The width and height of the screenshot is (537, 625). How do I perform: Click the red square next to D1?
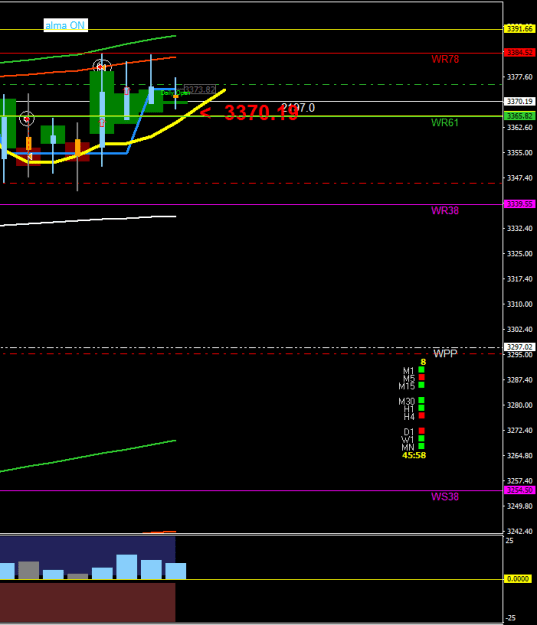421,431
